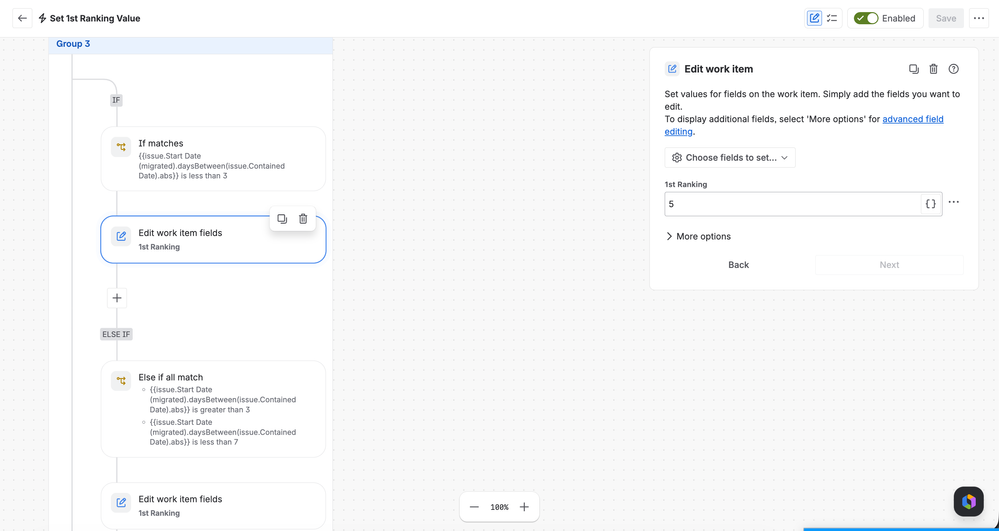Click the Group 3 header label
This screenshot has width=999, height=531.
click(73, 44)
